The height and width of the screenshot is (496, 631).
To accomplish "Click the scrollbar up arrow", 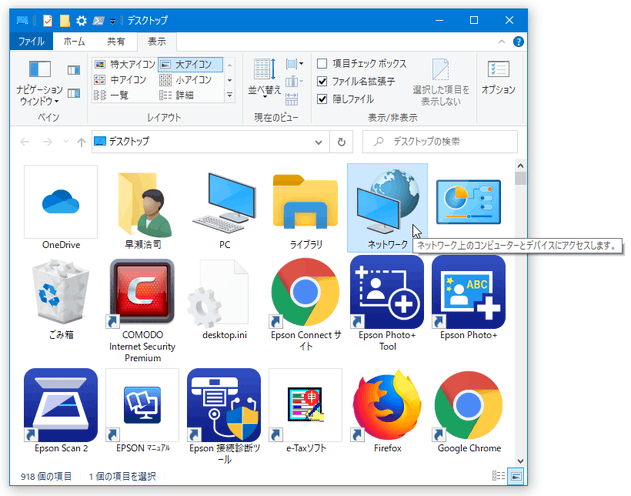I will [x=520, y=165].
